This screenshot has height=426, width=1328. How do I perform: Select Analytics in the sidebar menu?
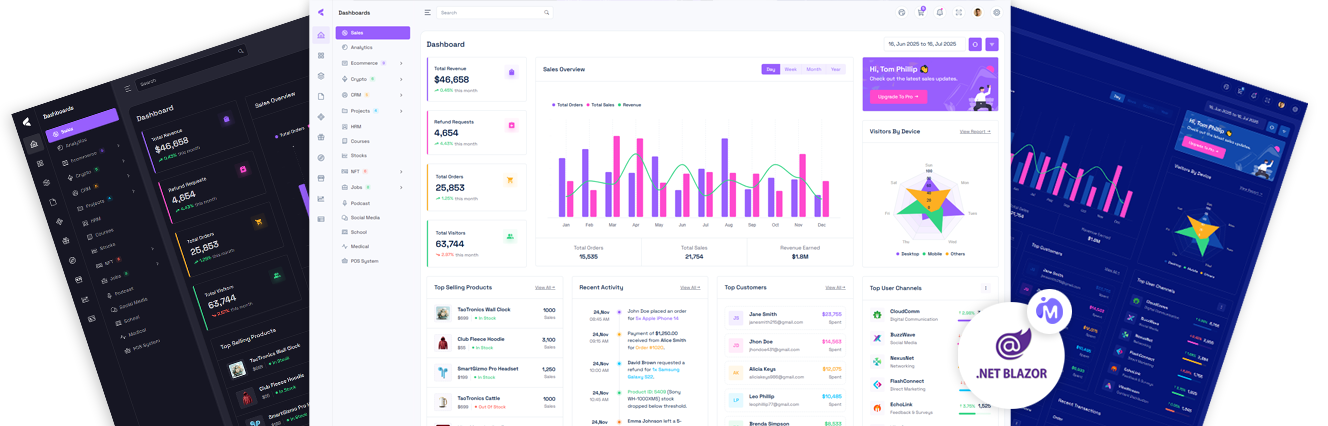click(x=361, y=47)
